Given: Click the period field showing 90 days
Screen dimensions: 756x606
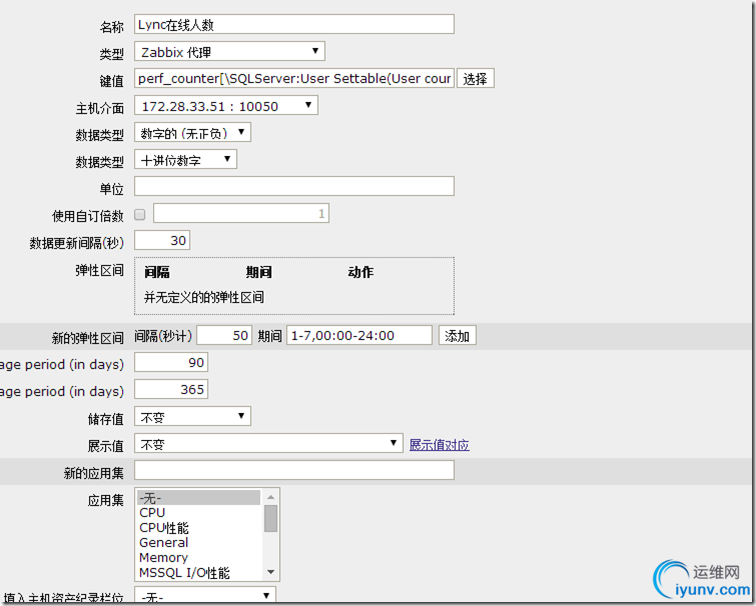Looking at the screenshot, I should tap(171, 363).
